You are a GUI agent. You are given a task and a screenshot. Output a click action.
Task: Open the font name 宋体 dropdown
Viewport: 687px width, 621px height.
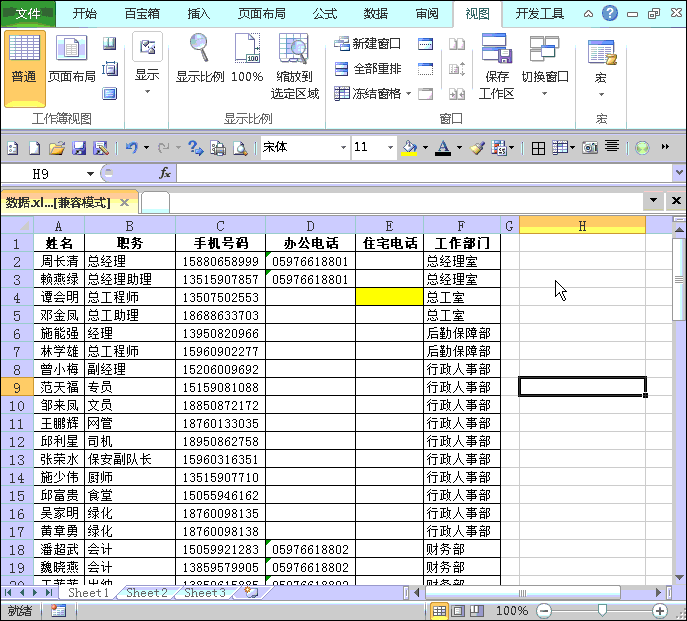(343, 148)
